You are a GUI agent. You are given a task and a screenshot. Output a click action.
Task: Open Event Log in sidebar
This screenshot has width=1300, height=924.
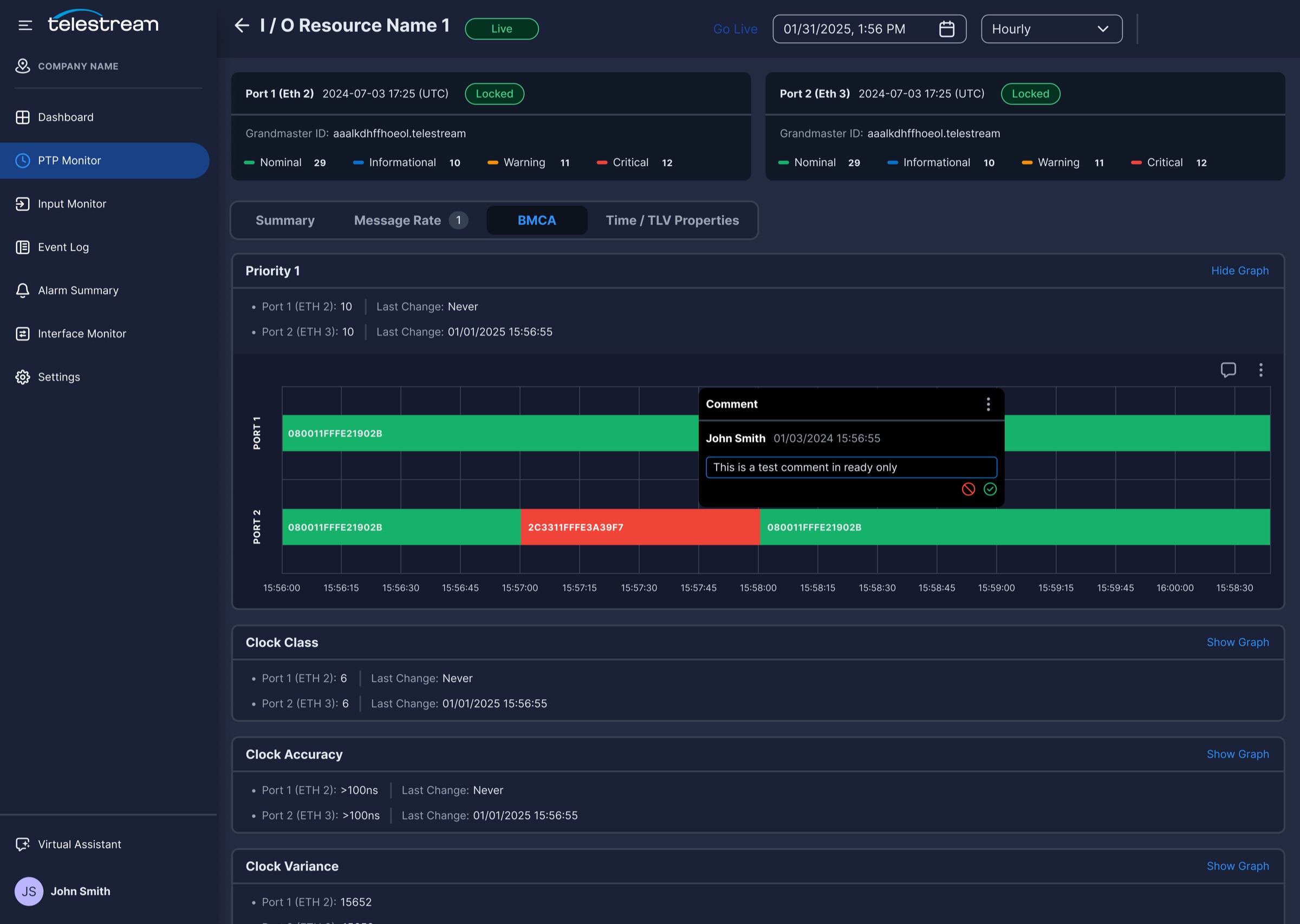(63, 248)
